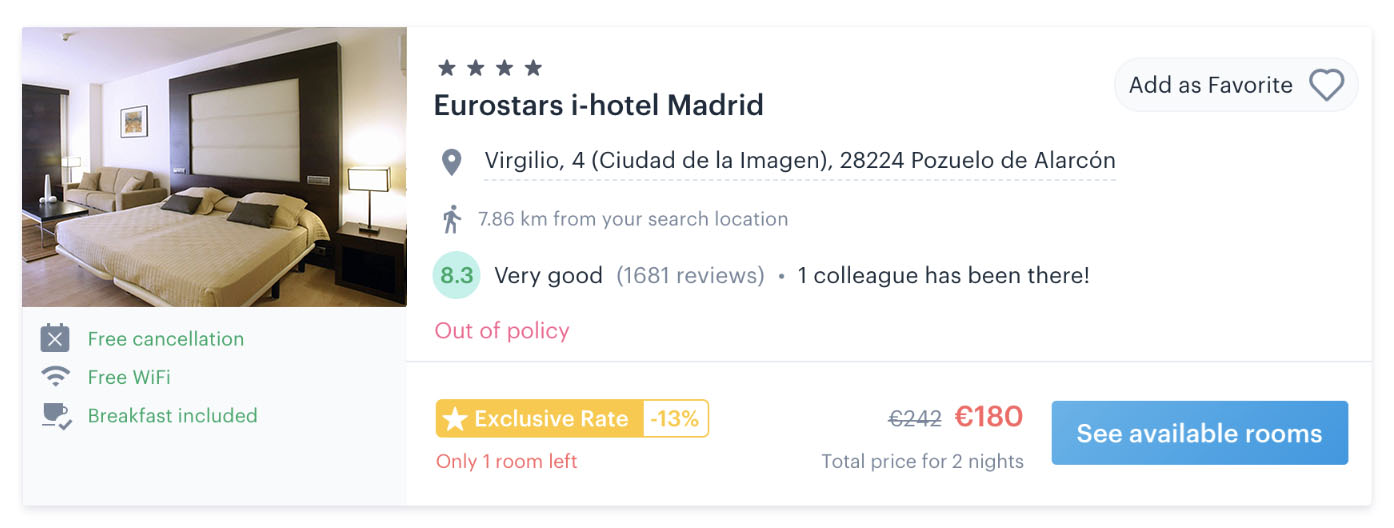
Task: Click the €180 discounted price
Action: (x=988, y=417)
